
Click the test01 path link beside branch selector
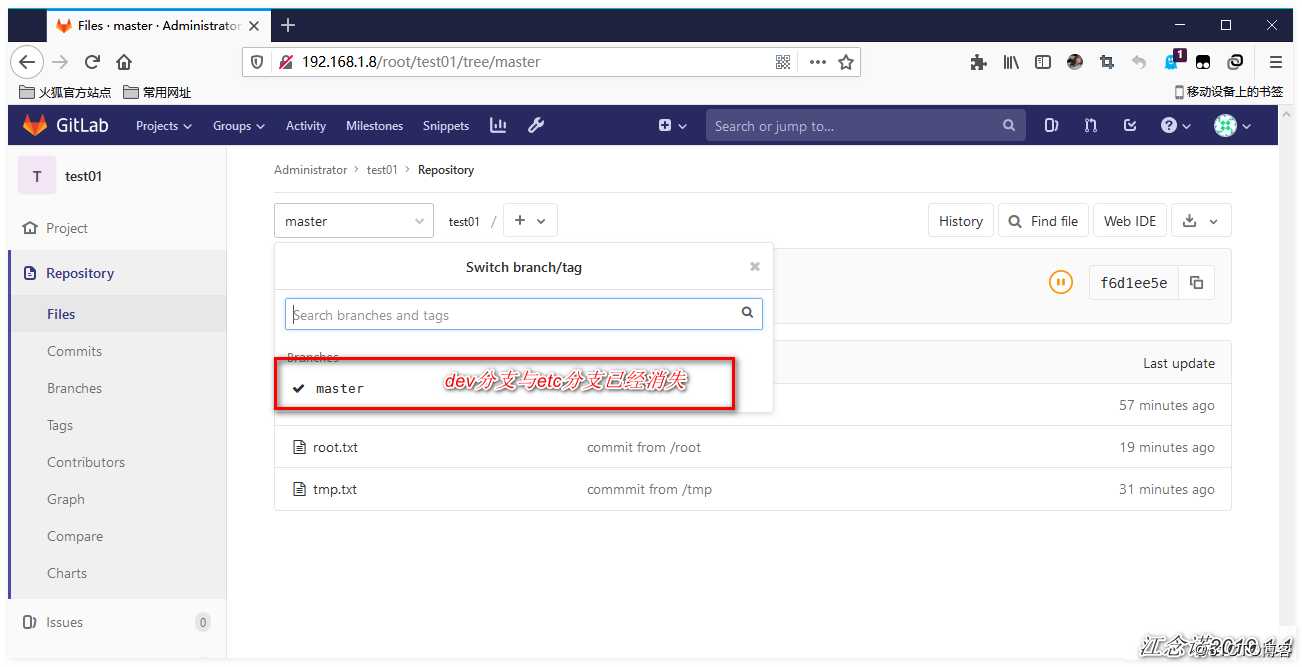point(464,222)
